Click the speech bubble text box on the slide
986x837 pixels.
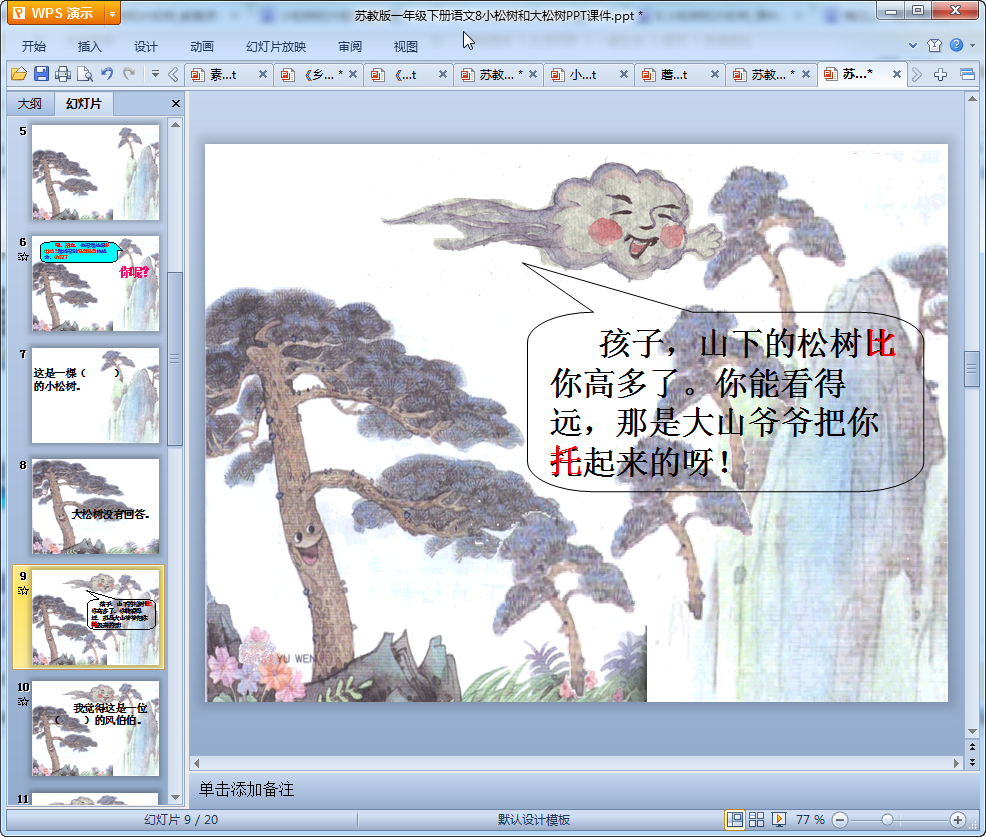pos(724,402)
